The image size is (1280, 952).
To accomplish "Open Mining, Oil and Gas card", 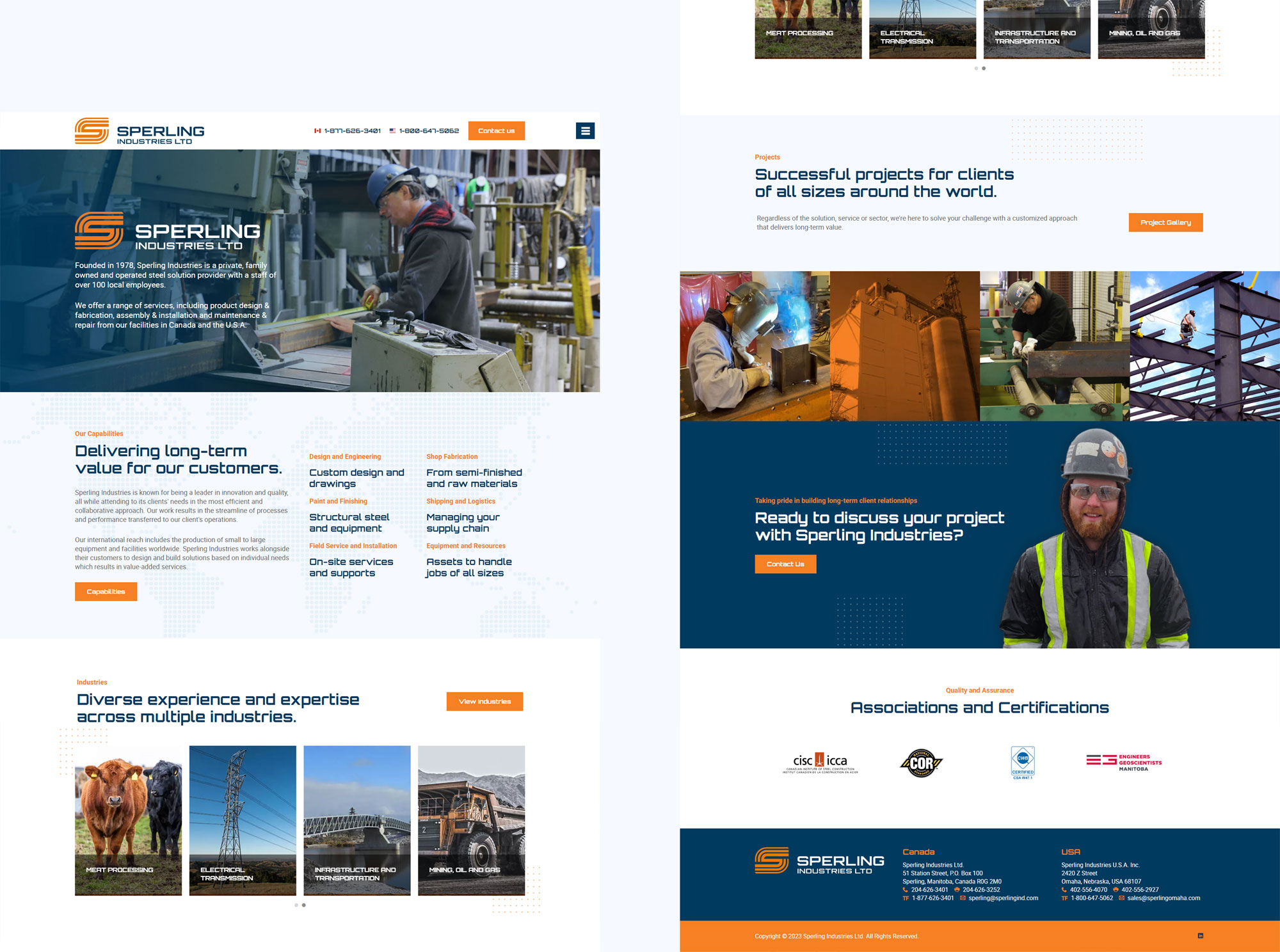I will [471, 820].
